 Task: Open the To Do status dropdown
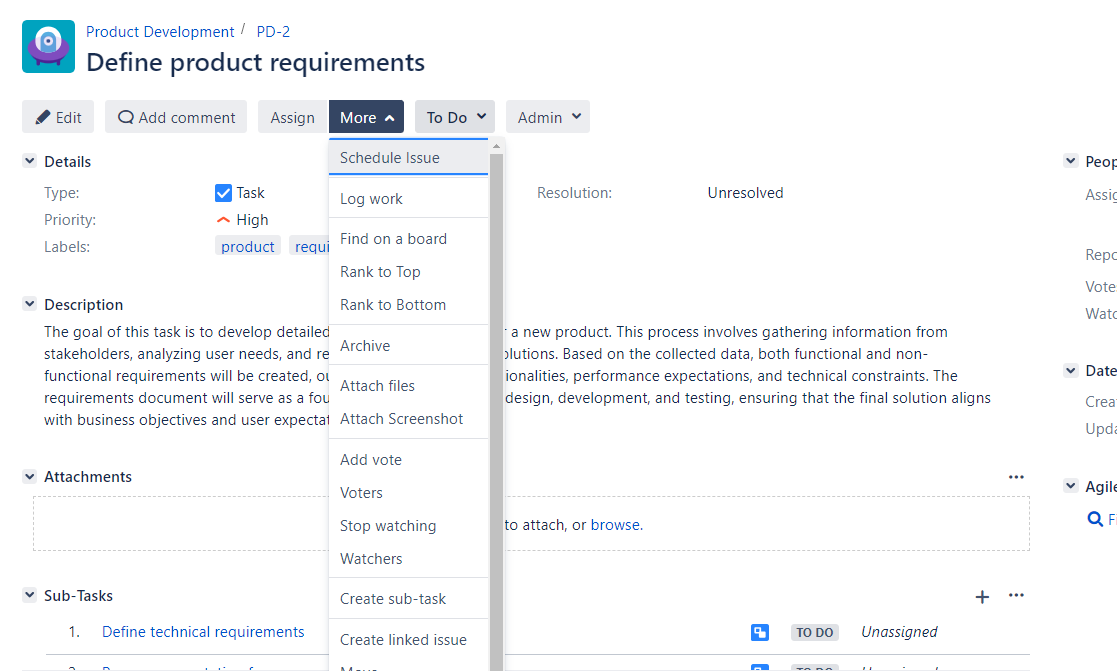[x=455, y=117]
